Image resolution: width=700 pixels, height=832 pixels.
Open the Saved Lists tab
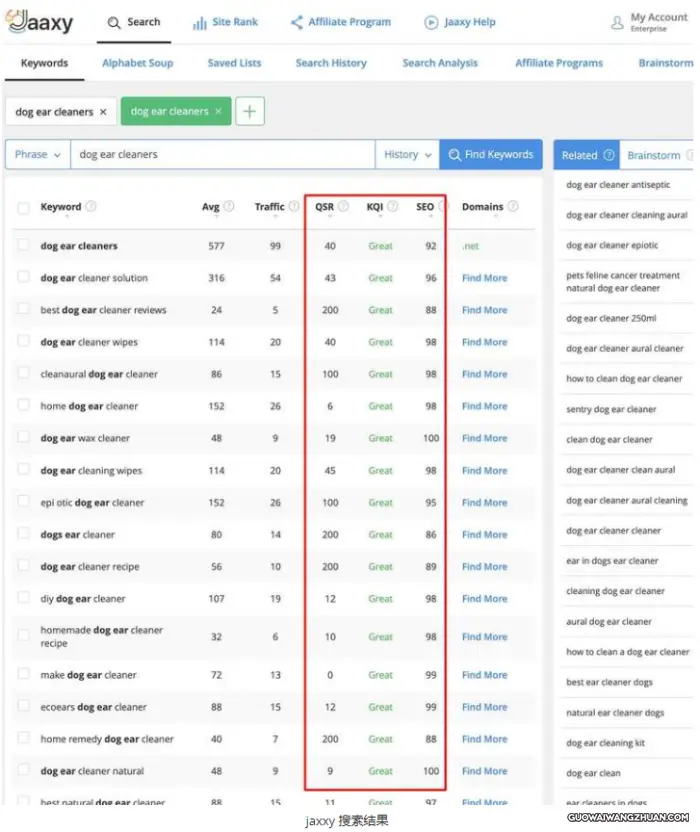coord(234,63)
